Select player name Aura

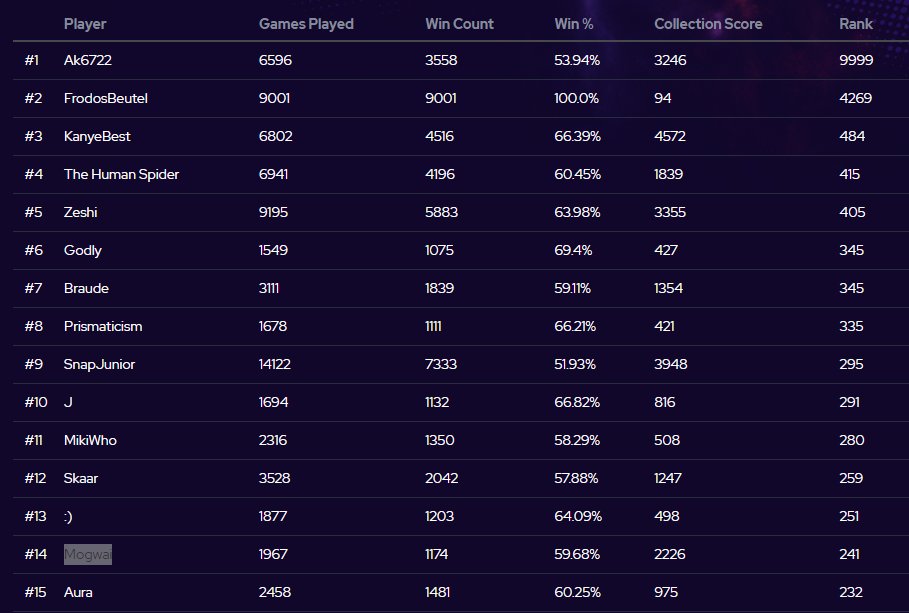pyautogui.click(x=78, y=592)
